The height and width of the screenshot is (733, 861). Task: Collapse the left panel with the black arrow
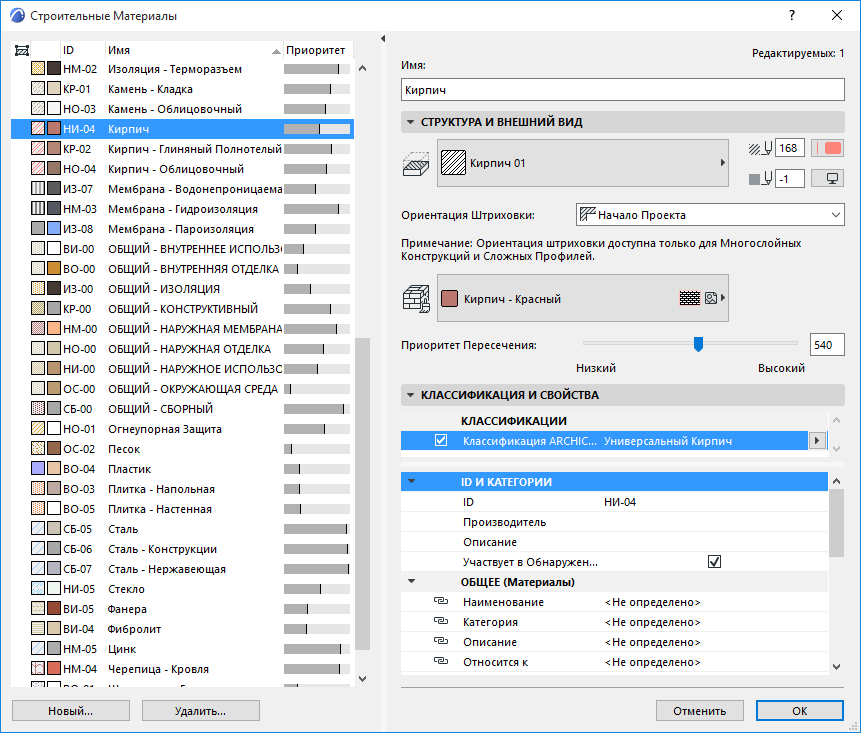click(x=383, y=38)
